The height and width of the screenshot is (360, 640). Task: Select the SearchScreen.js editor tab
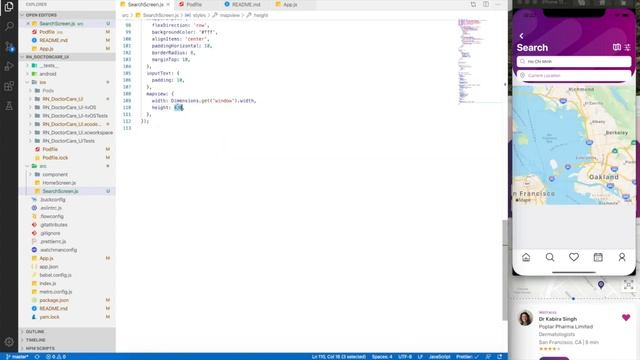[x=145, y=4]
